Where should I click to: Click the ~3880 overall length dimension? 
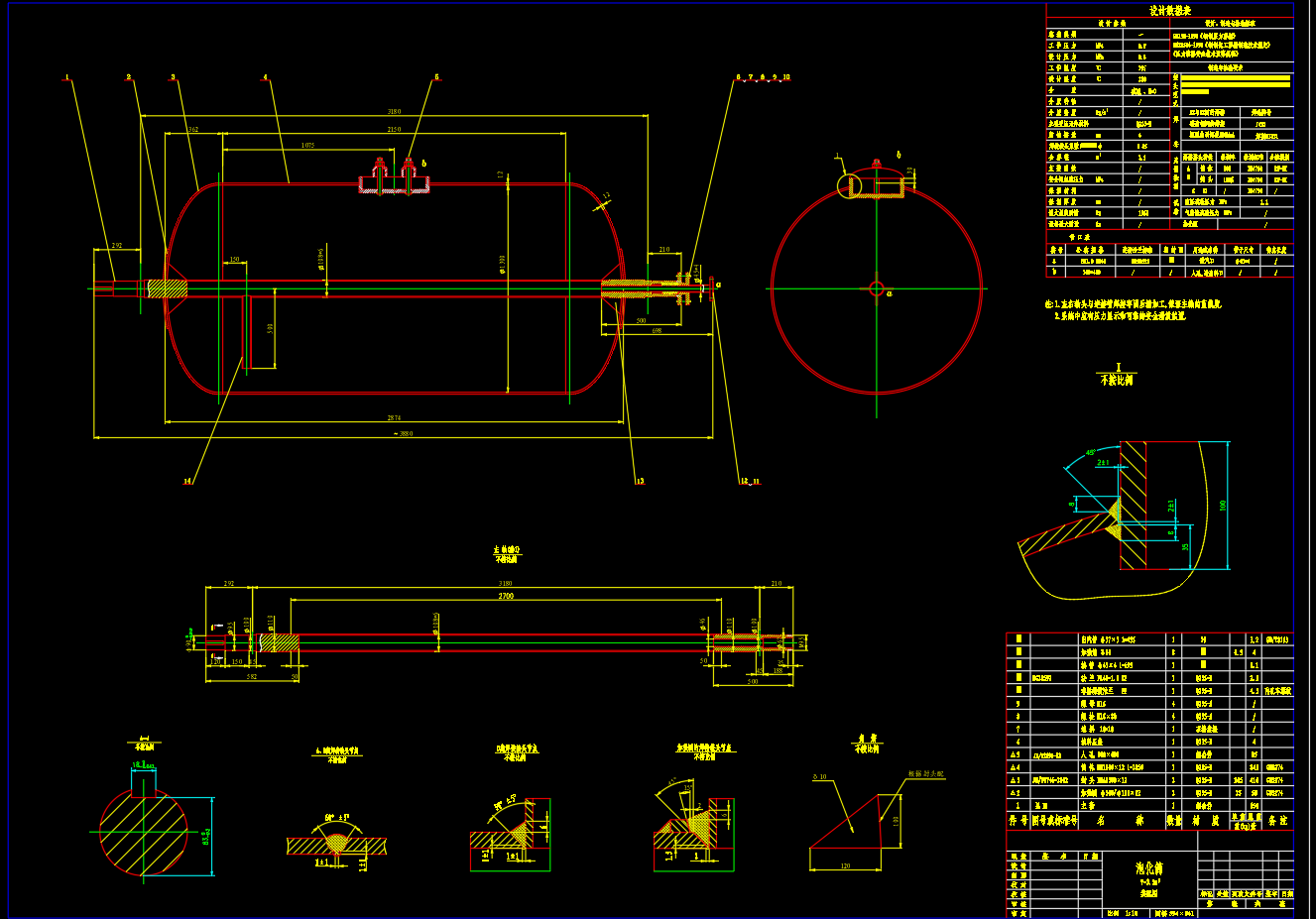click(403, 433)
